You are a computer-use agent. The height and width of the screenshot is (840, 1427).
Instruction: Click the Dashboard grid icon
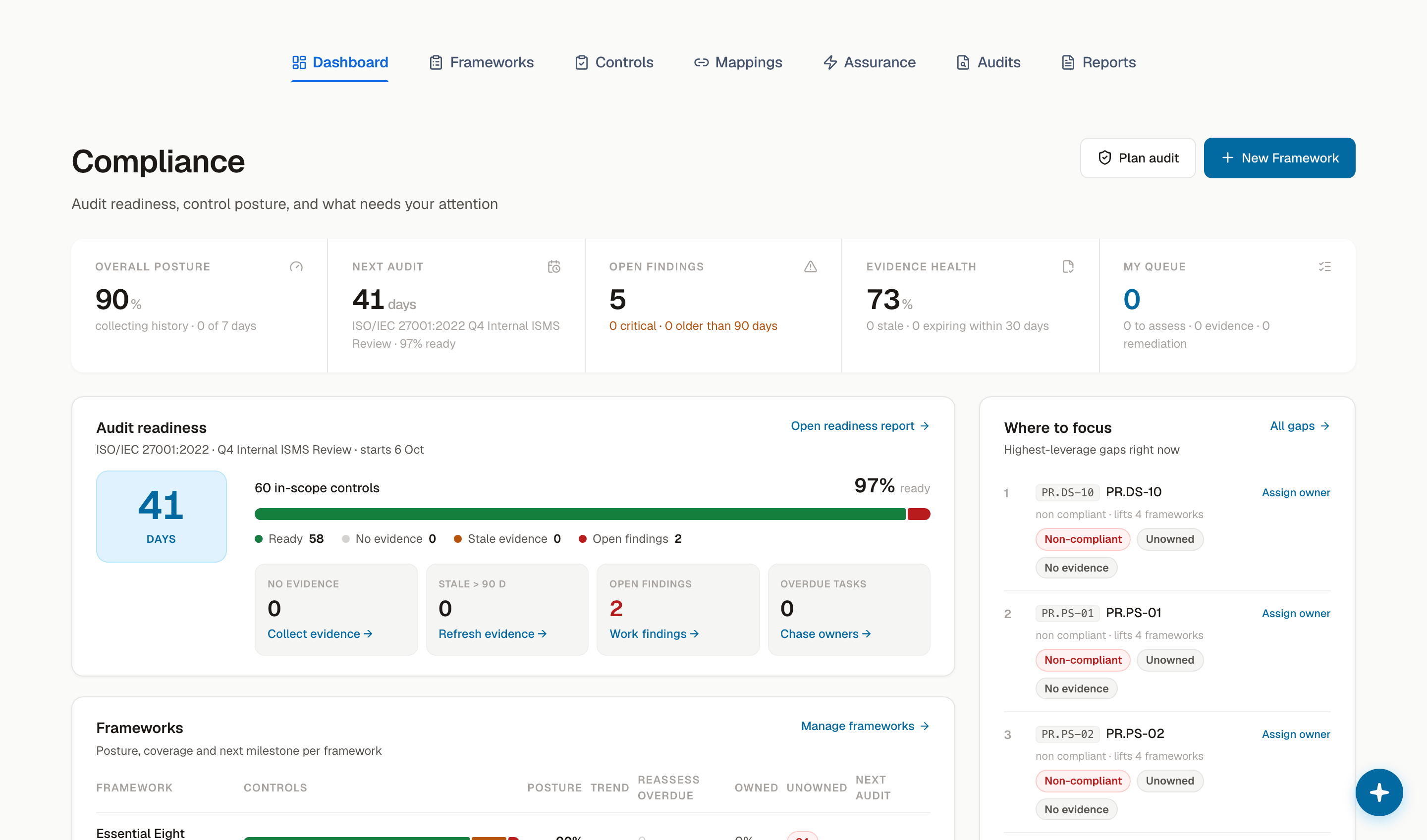click(x=299, y=62)
